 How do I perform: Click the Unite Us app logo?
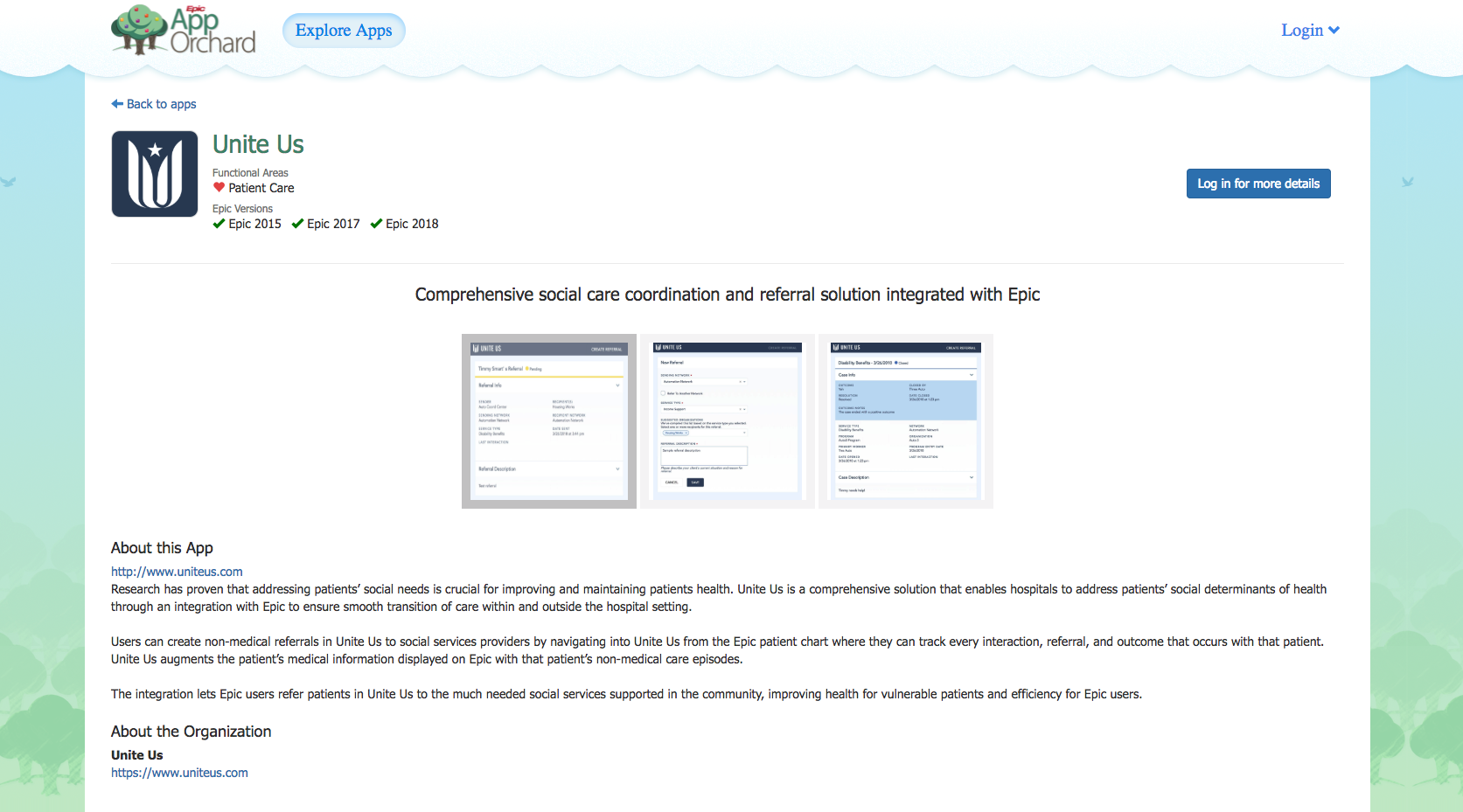[155, 174]
